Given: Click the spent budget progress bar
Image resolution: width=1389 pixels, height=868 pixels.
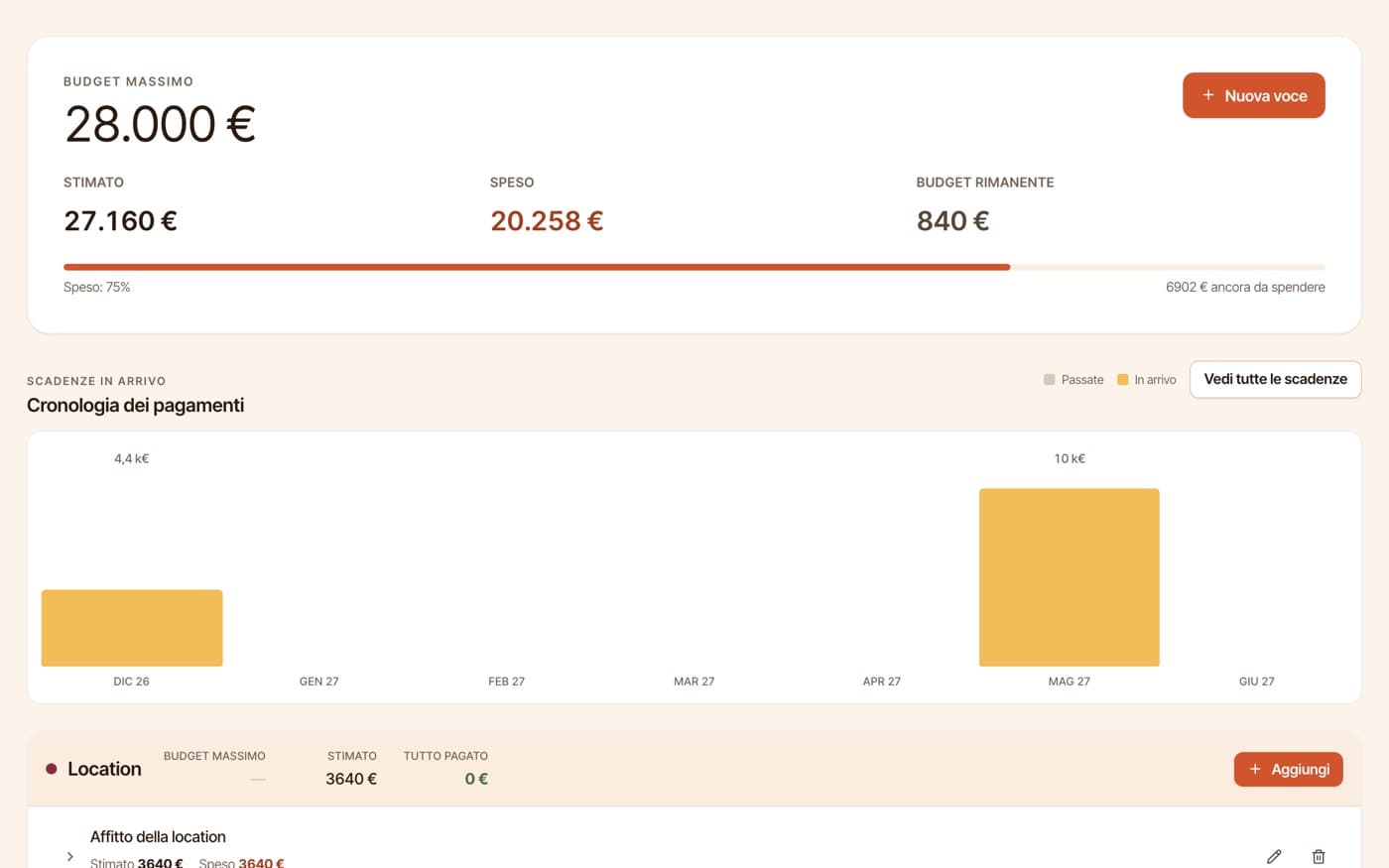Looking at the screenshot, I should pyautogui.click(x=694, y=267).
